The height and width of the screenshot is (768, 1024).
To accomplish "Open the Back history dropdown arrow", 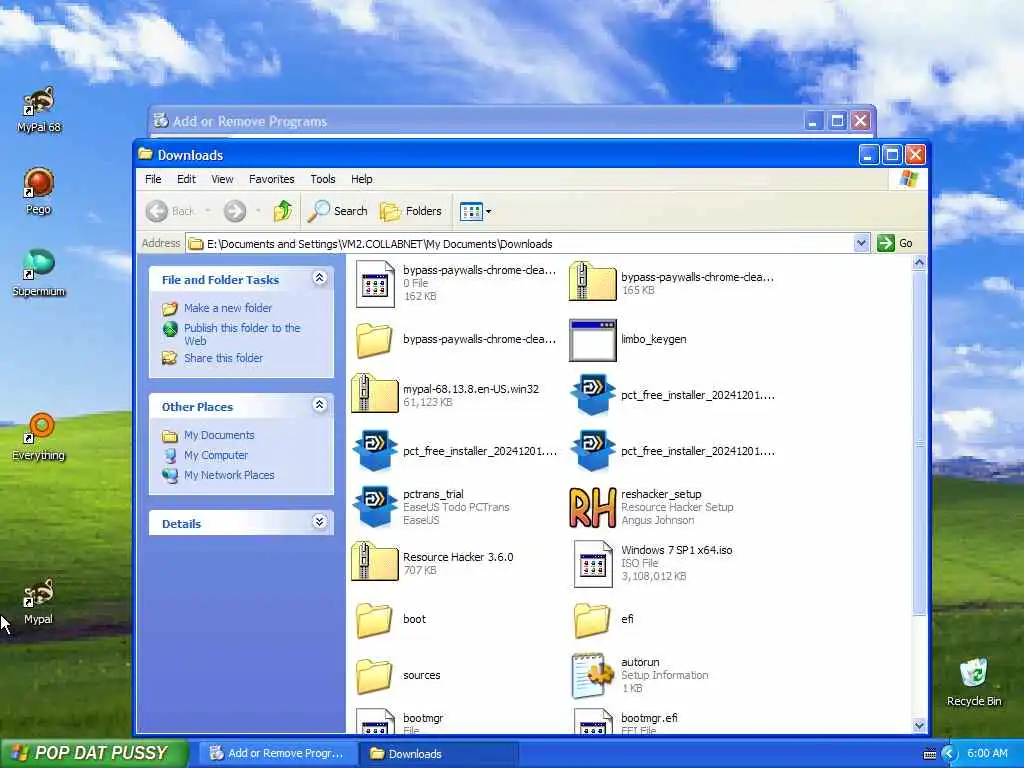I will coord(208,211).
